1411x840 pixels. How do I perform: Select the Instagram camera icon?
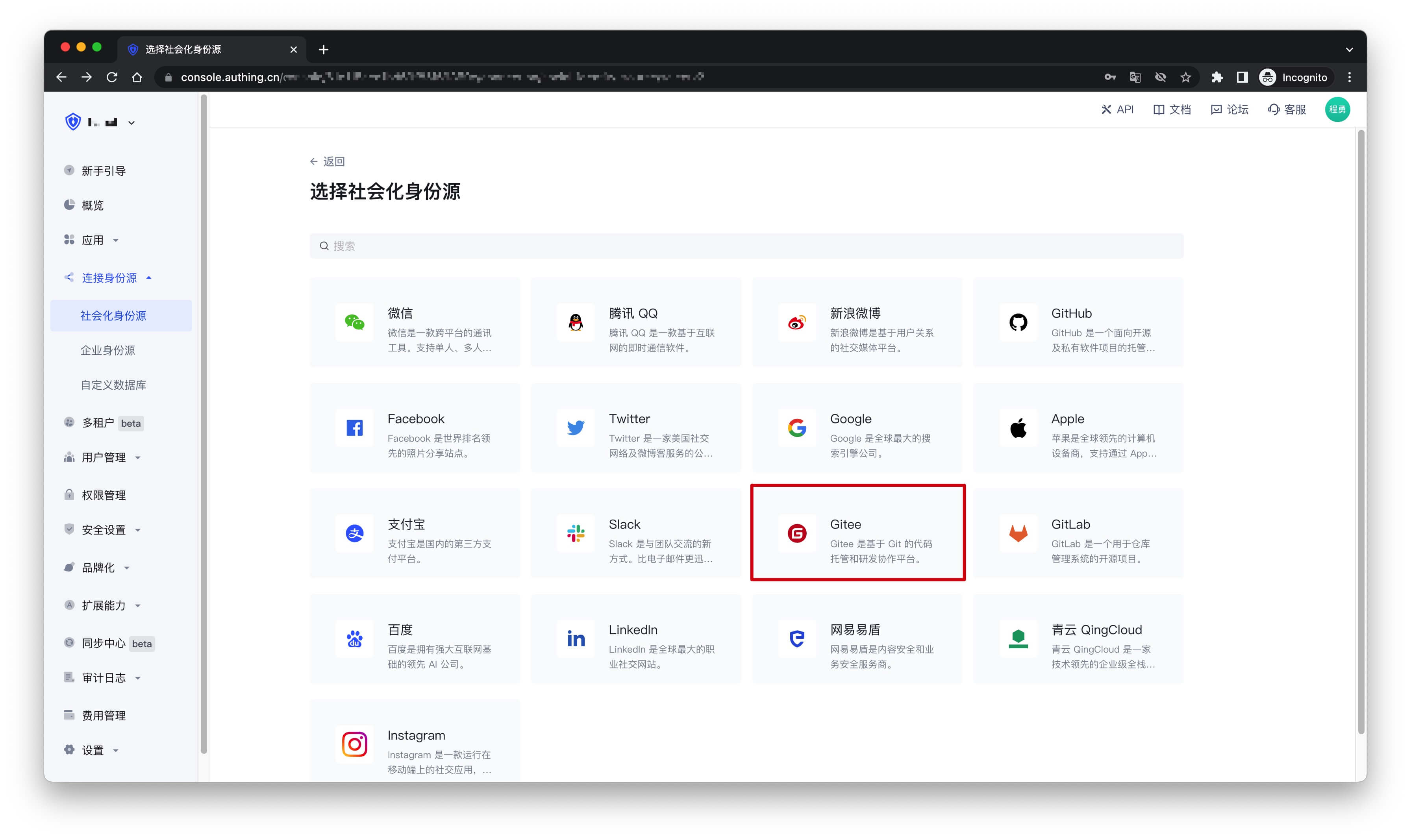pyautogui.click(x=354, y=744)
